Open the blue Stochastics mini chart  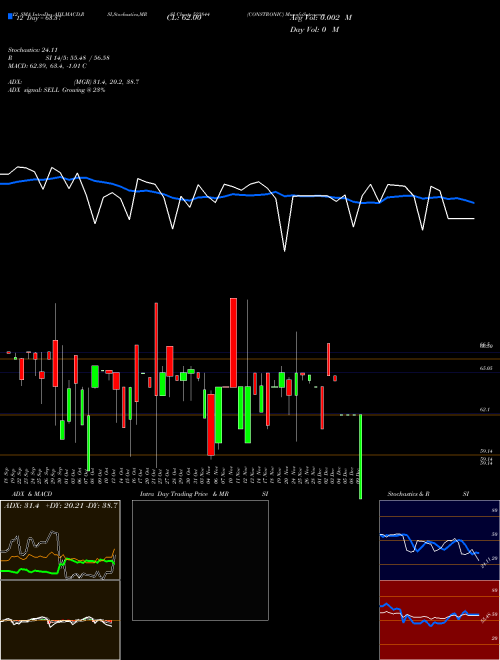click(439, 540)
